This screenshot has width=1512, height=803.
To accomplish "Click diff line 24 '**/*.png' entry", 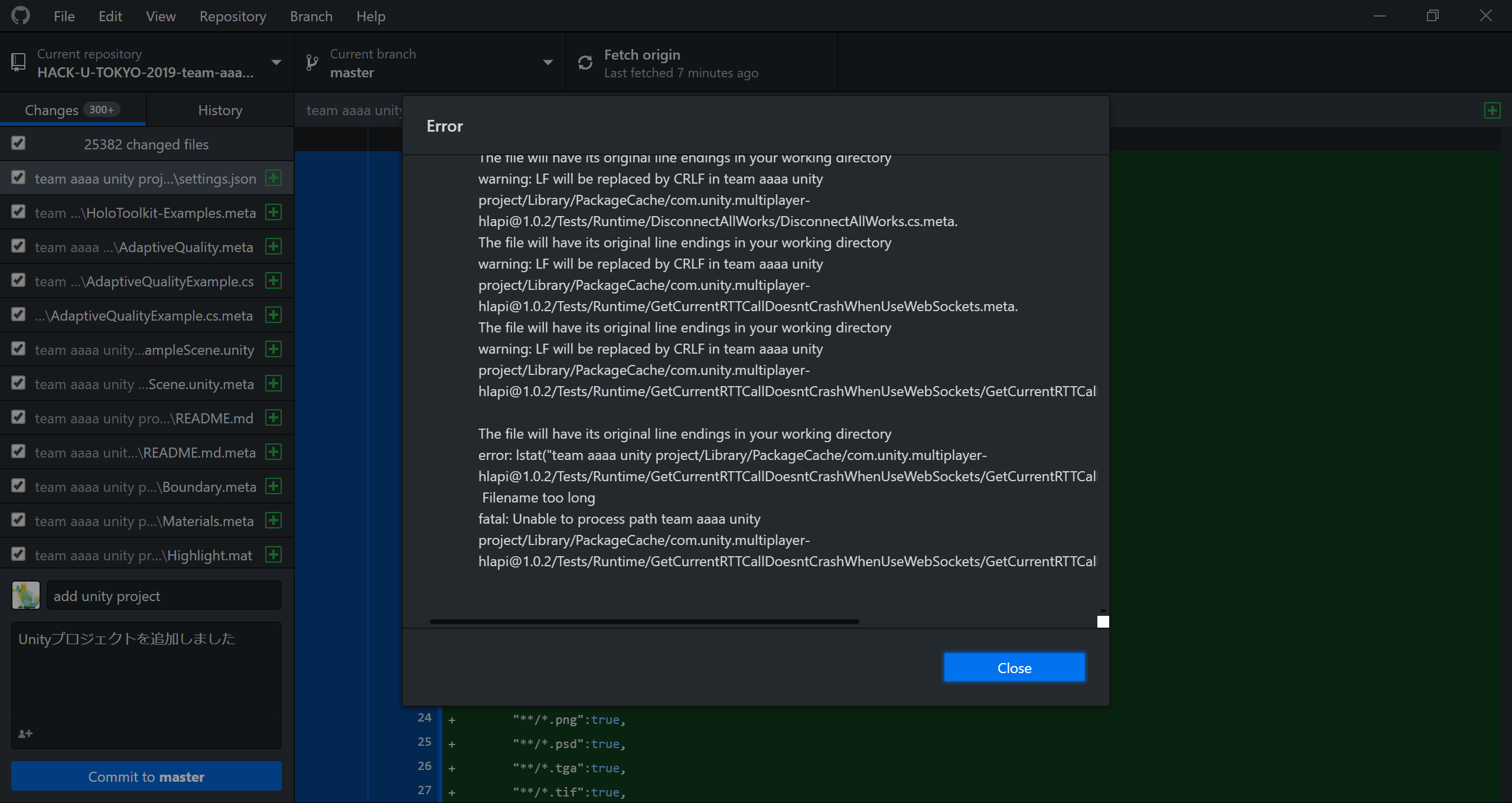I will pos(569,720).
